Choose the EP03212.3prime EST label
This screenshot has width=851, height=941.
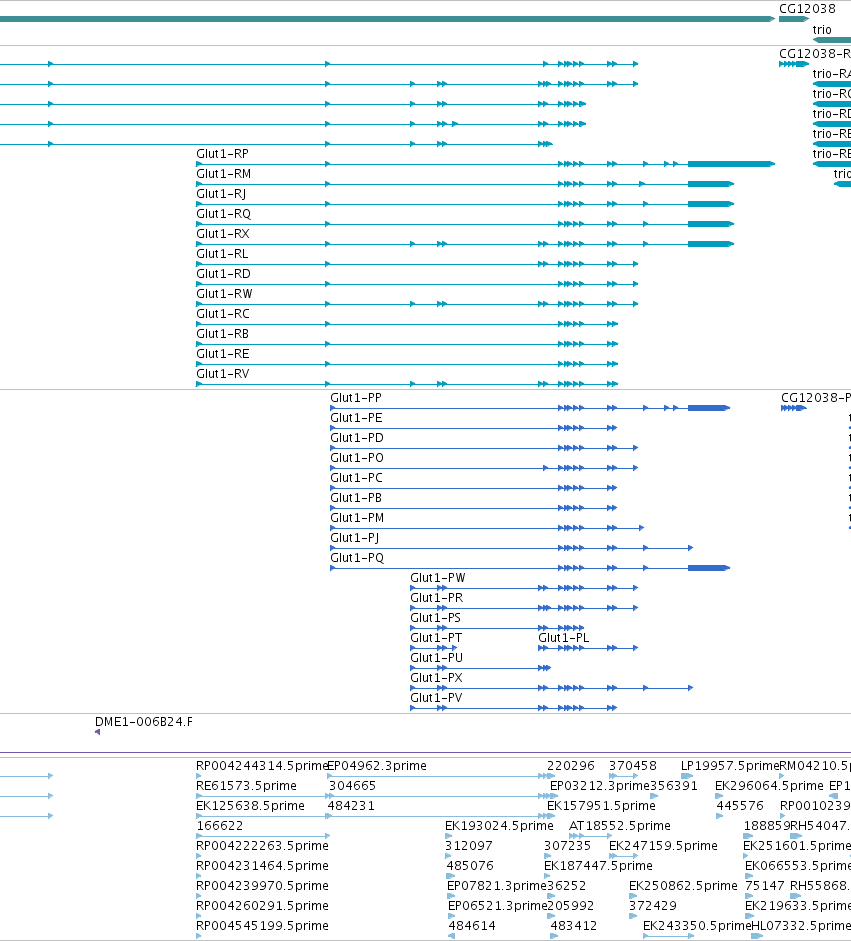[600, 786]
